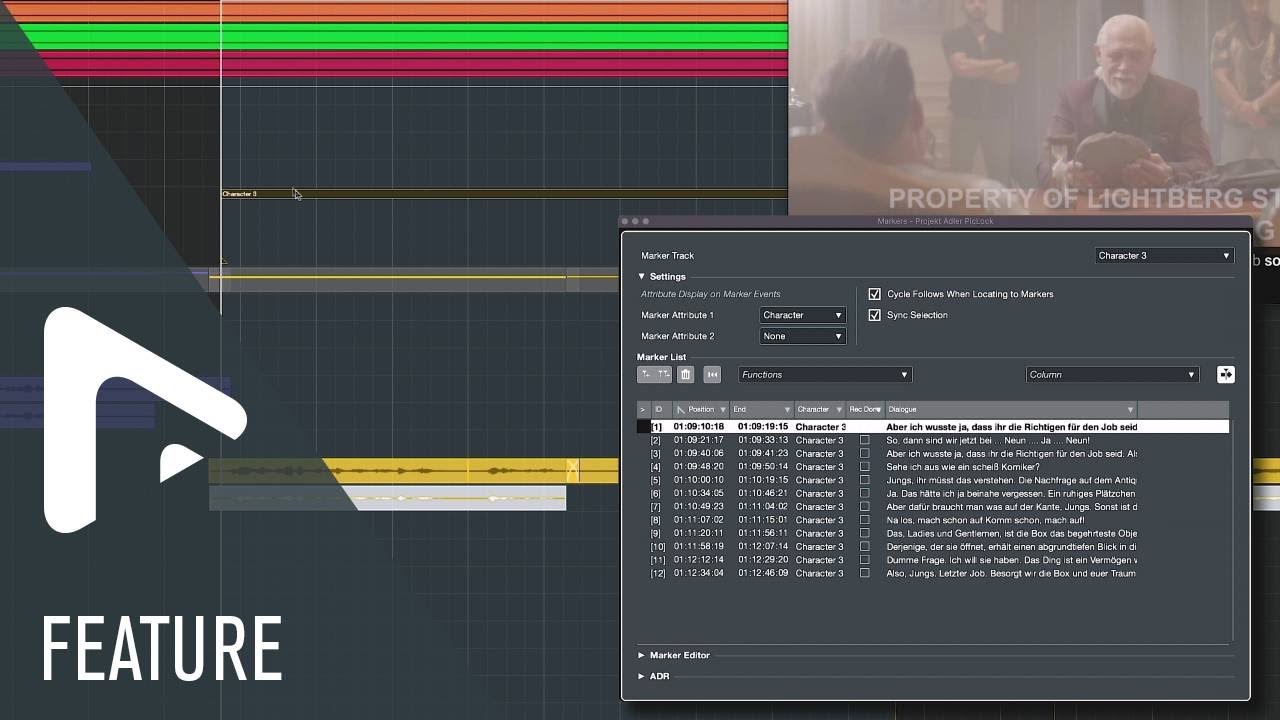Click the move marker to cursor icon

[x=712, y=374]
